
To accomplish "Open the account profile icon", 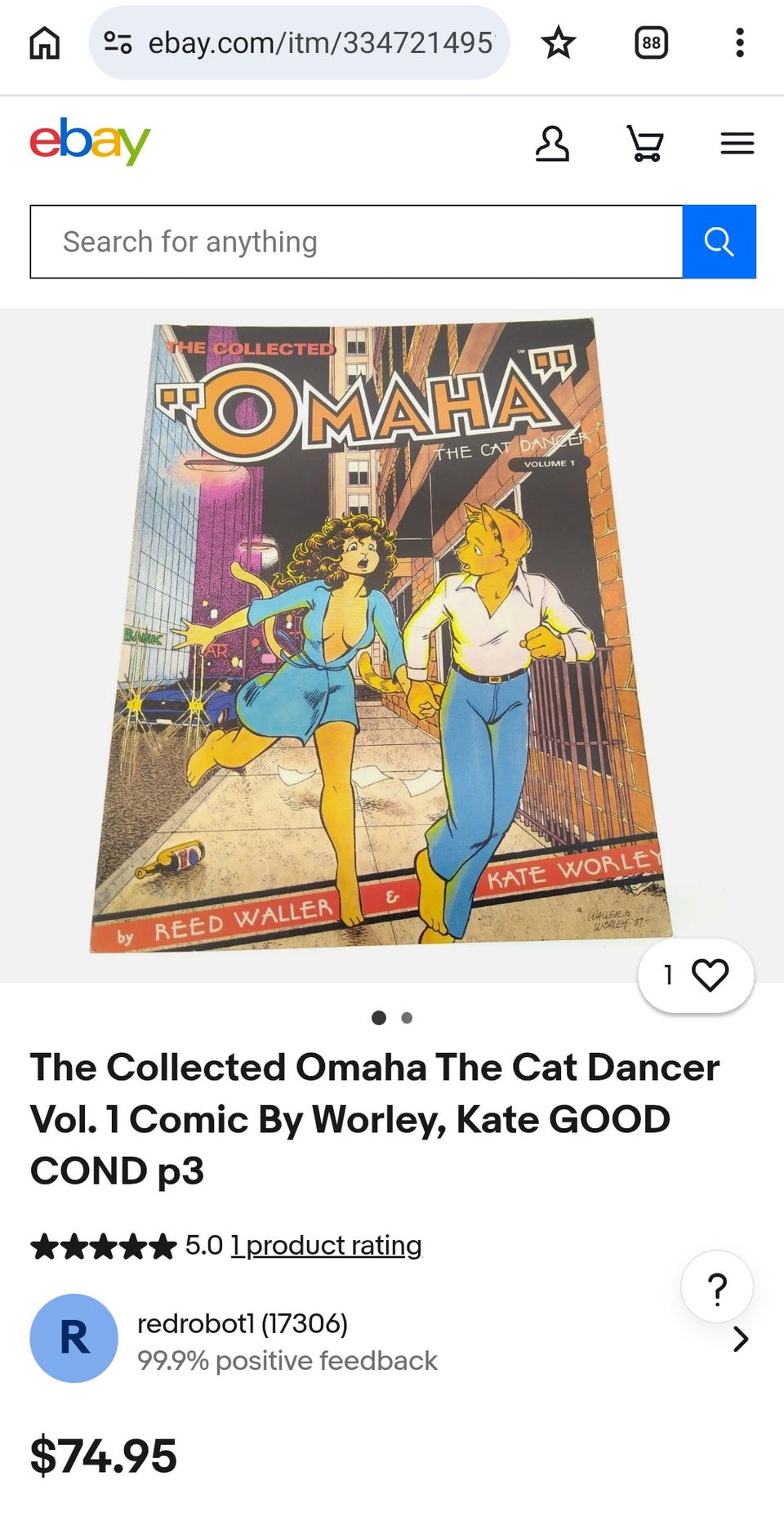I will (x=552, y=144).
